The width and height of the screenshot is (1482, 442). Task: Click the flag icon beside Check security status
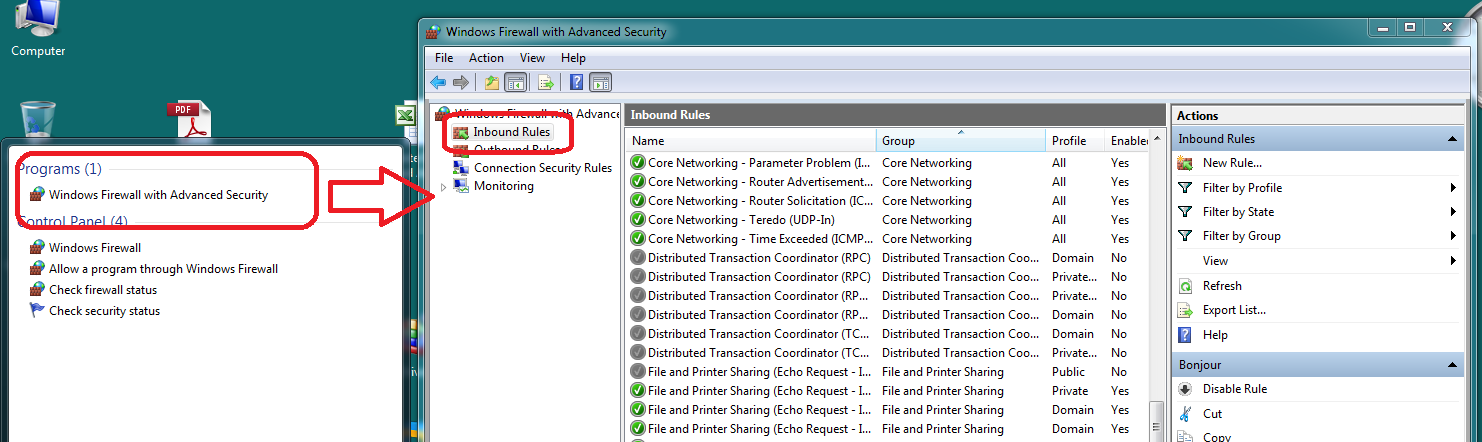[x=37, y=310]
